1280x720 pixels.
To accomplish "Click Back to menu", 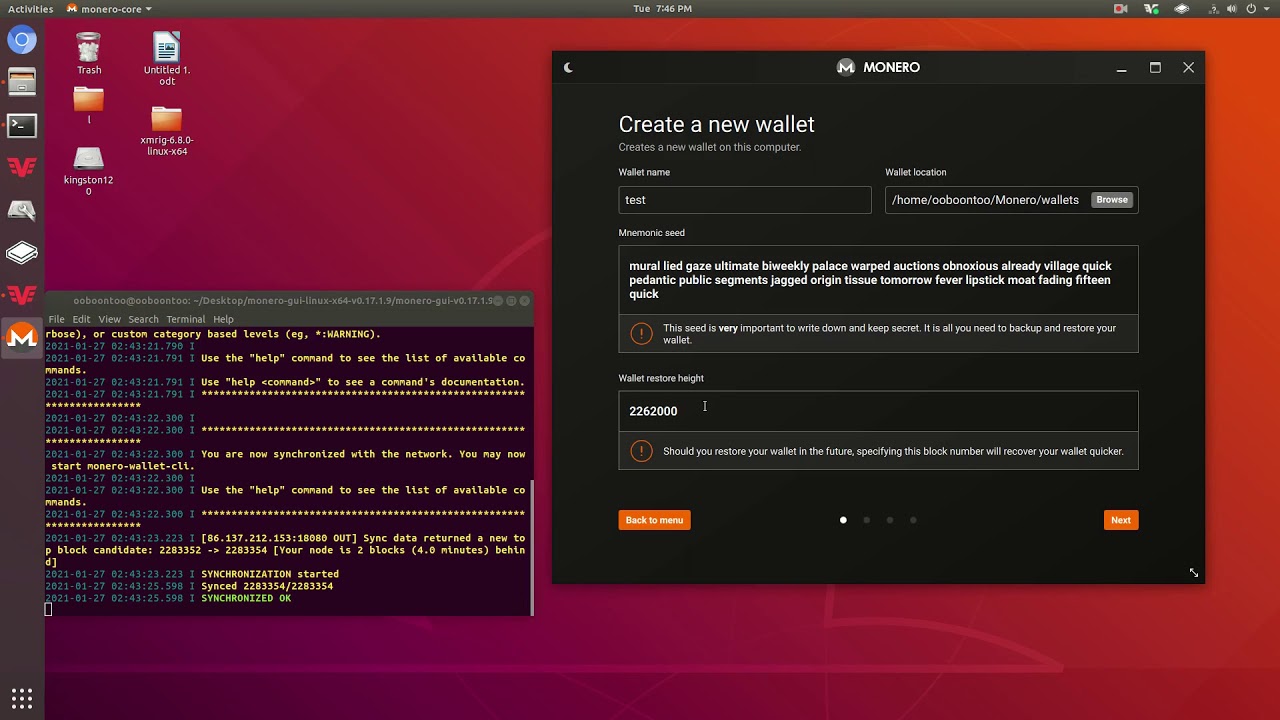I will 654,520.
